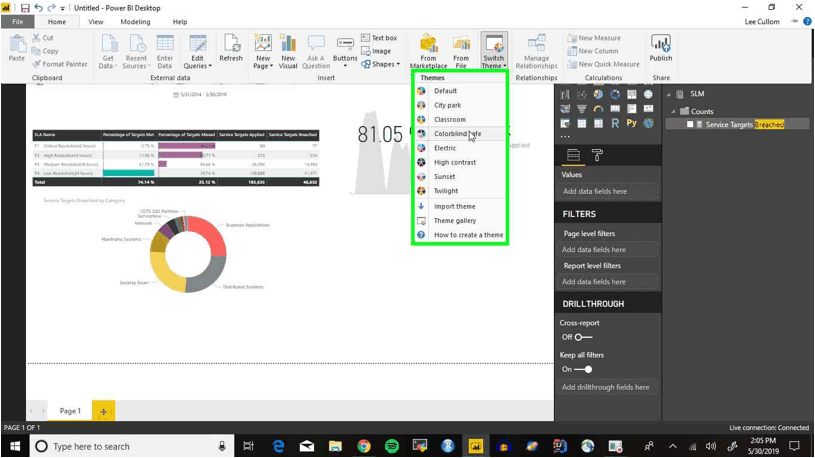Click the Values Add data fields well

609,191
